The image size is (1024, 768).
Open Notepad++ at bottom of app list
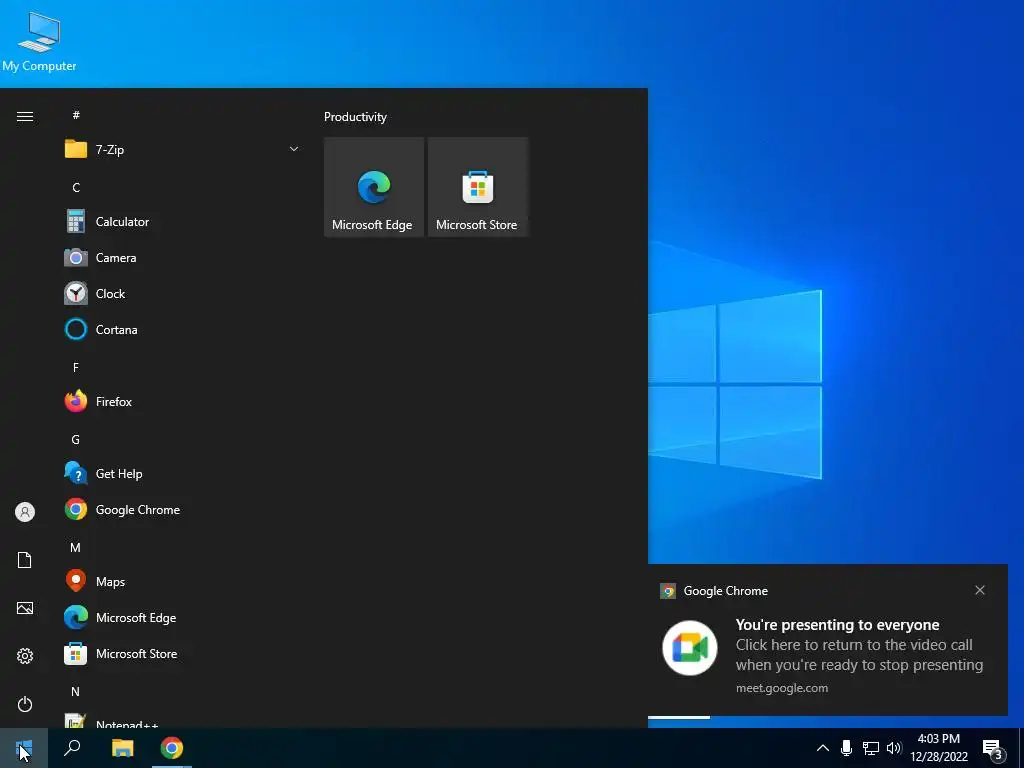[182, 721]
